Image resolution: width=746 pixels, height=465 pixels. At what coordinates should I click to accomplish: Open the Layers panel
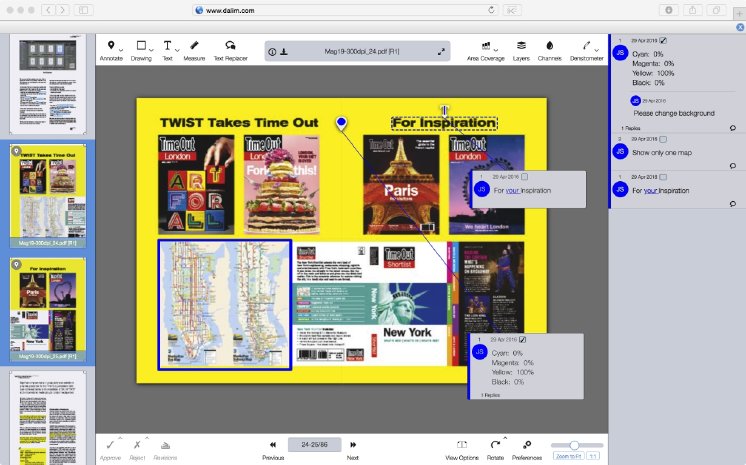521,46
